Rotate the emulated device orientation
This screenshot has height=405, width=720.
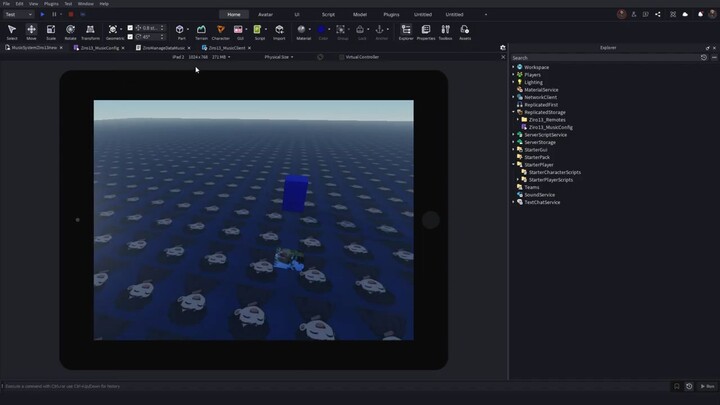(320, 57)
